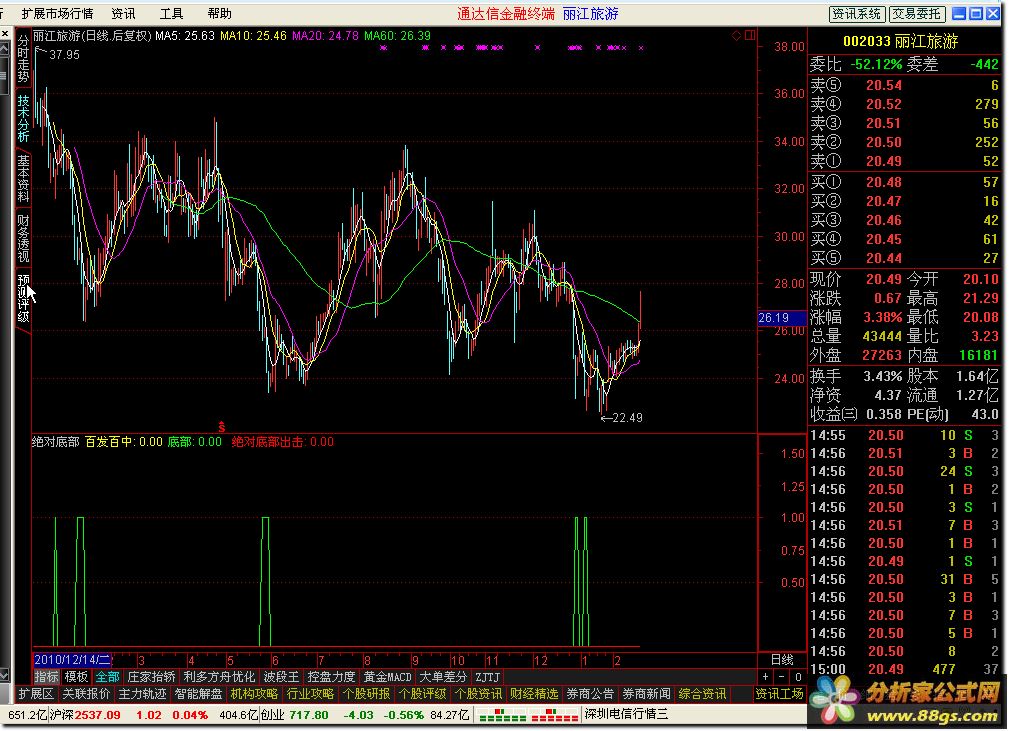Open the 个股研报 tab
Image resolution: width=1009 pixels, height=731 pixels.
coord(366,694)
